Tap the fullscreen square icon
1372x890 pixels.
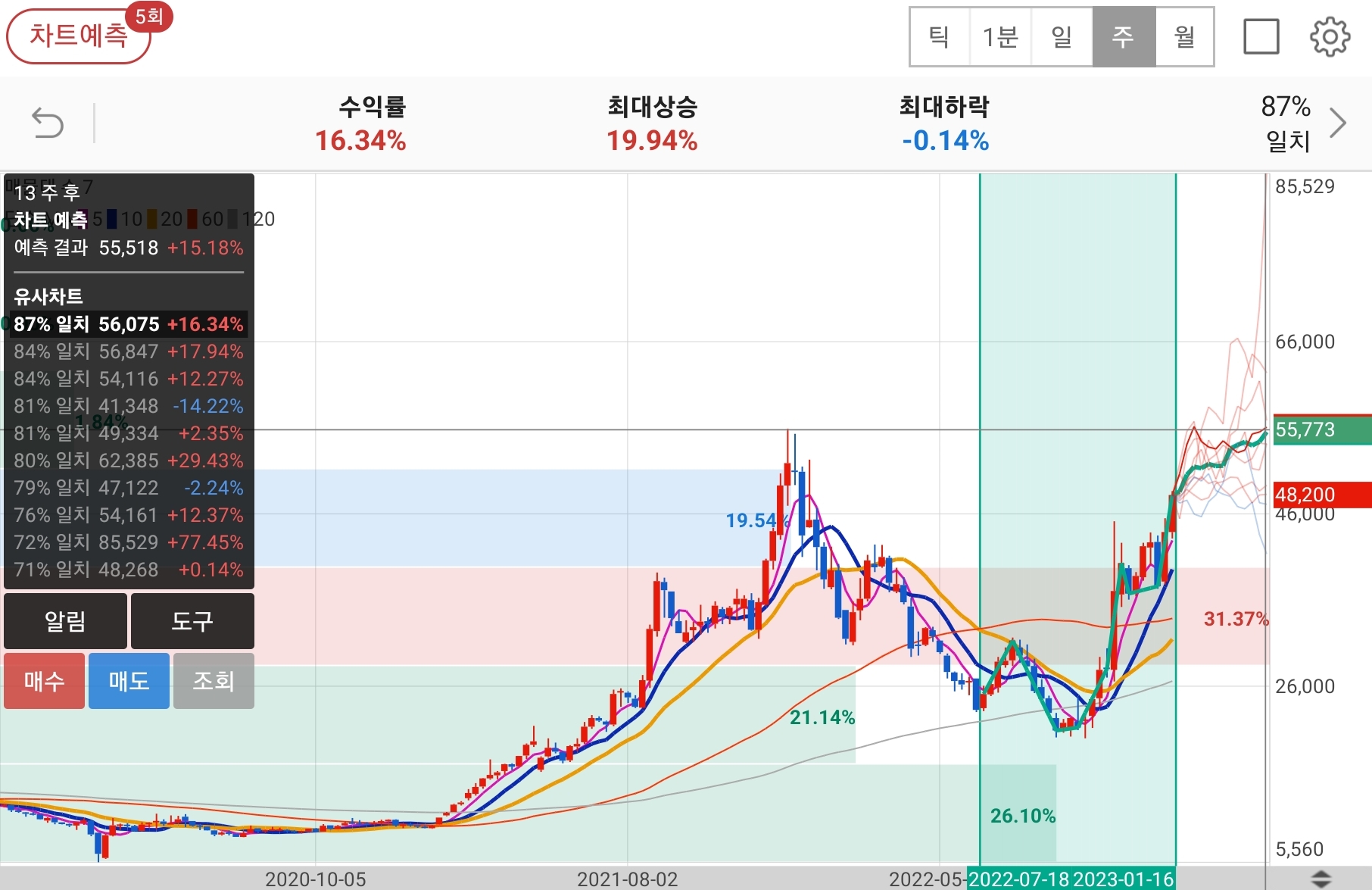pos(1261,36)
